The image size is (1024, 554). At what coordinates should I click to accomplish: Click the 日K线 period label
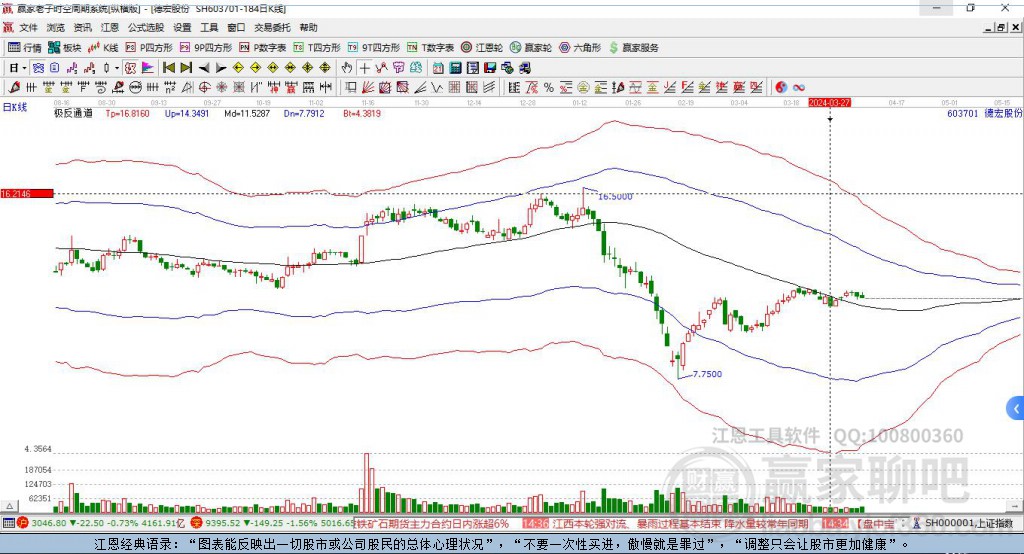pyautogui.click(x=15, y=108)
